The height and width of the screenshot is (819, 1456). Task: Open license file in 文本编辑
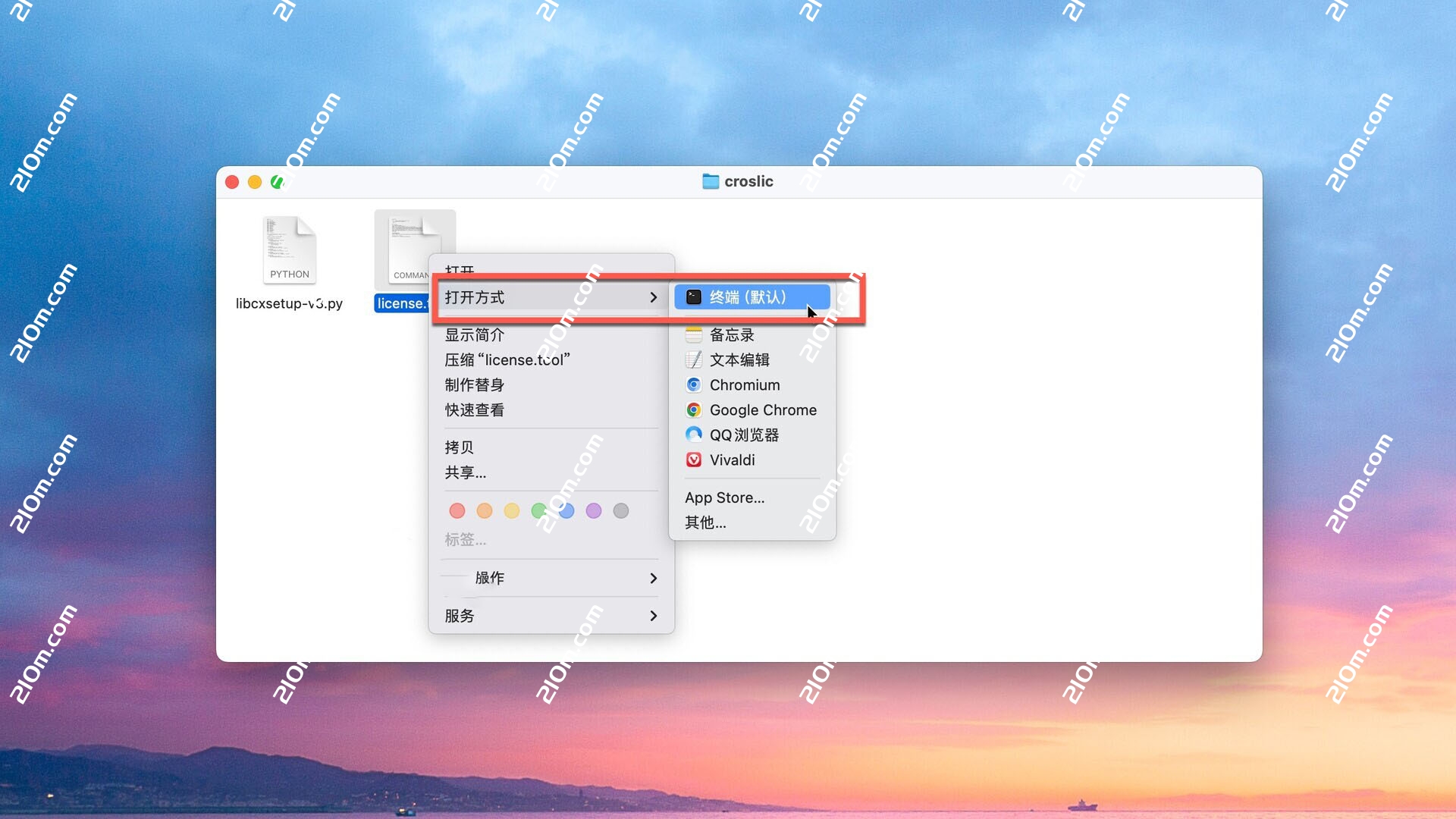[740, 359]
